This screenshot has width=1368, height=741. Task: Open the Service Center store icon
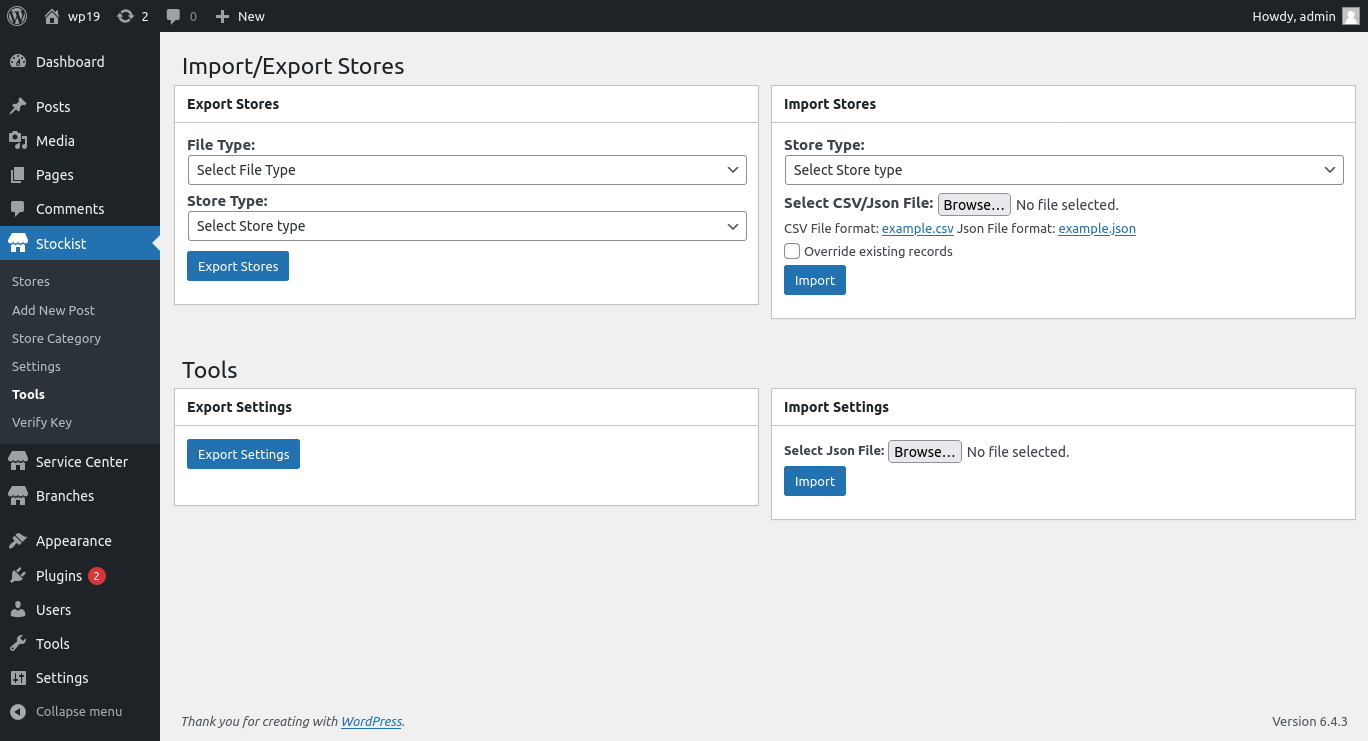click(18, 462)
